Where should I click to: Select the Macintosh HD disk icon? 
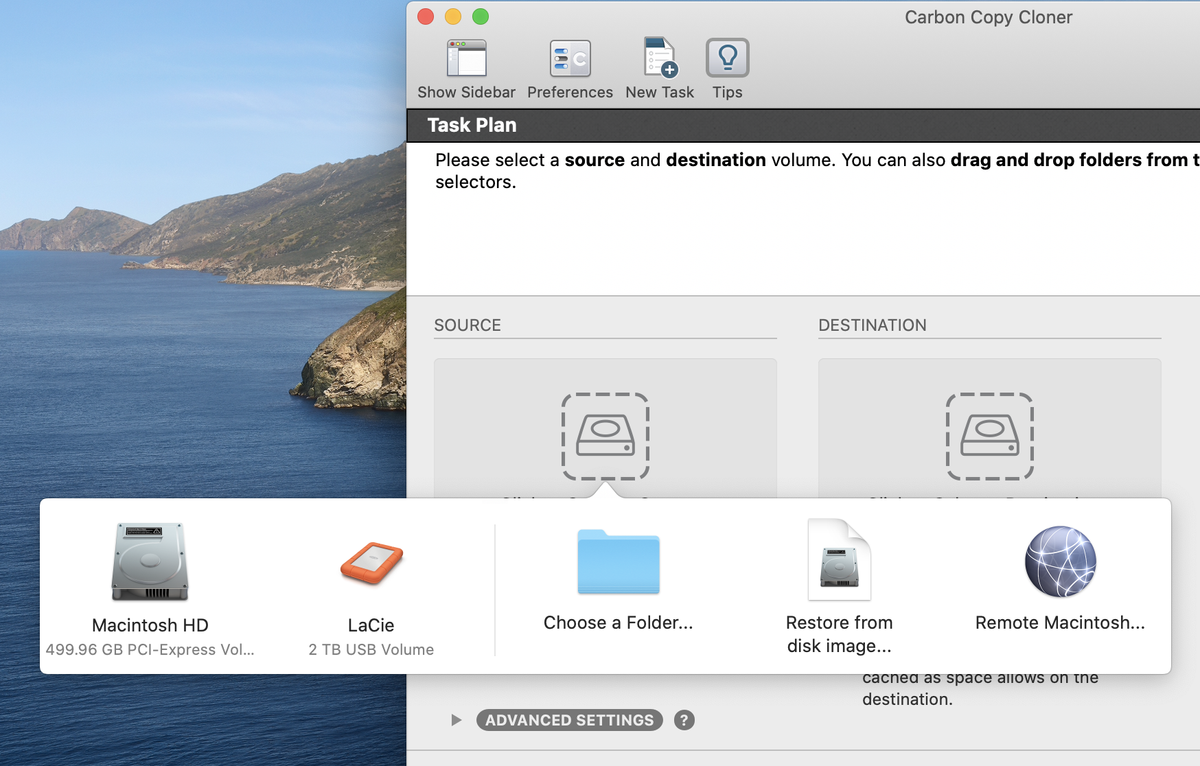pyautogui.click(x=148, y=560)
